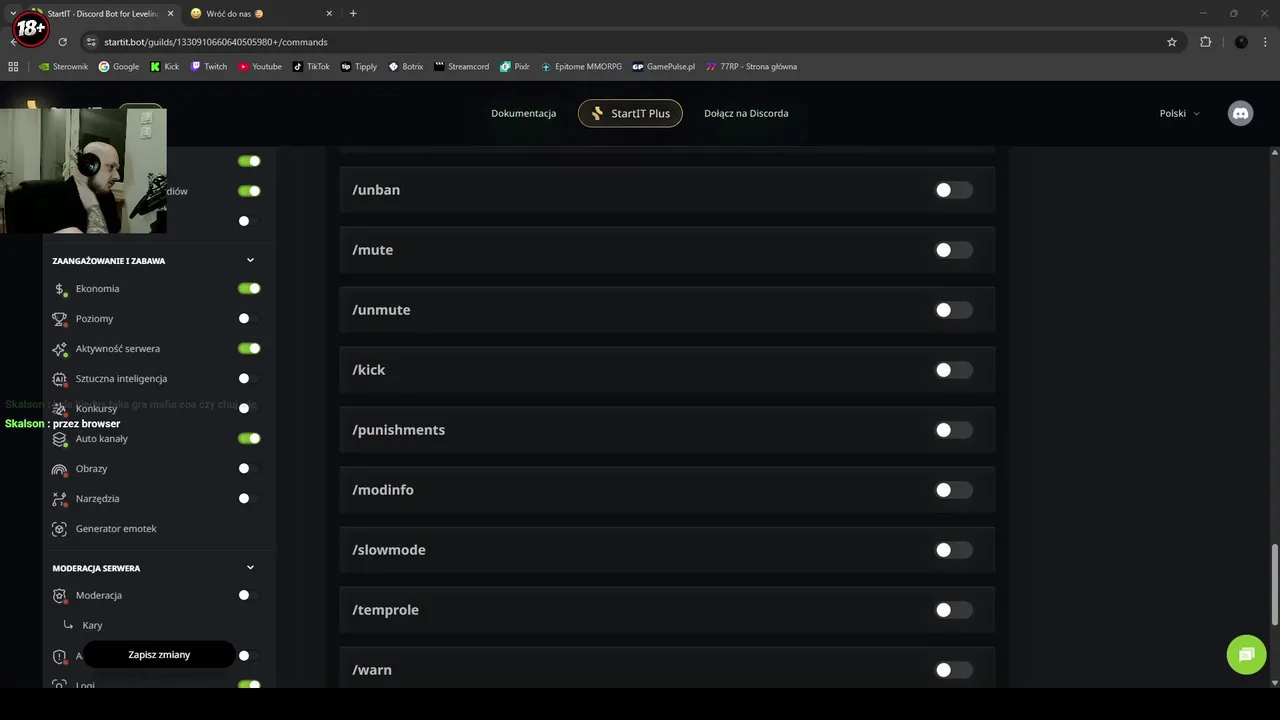Screen dimensions: 1280x720
Task: Open the Kary submenu item
Action: coord(92,626)
